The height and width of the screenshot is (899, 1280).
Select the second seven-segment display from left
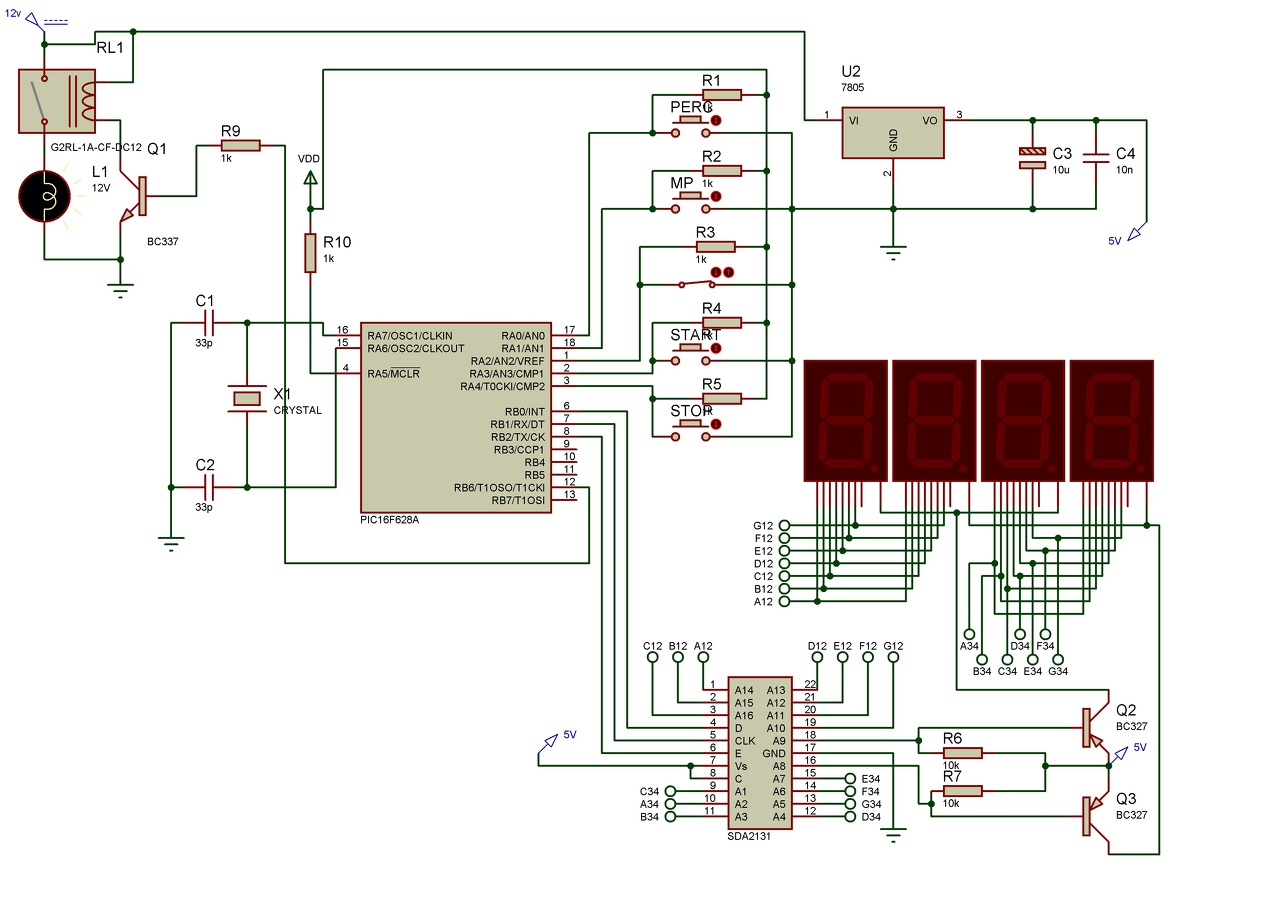click(934, 420)
